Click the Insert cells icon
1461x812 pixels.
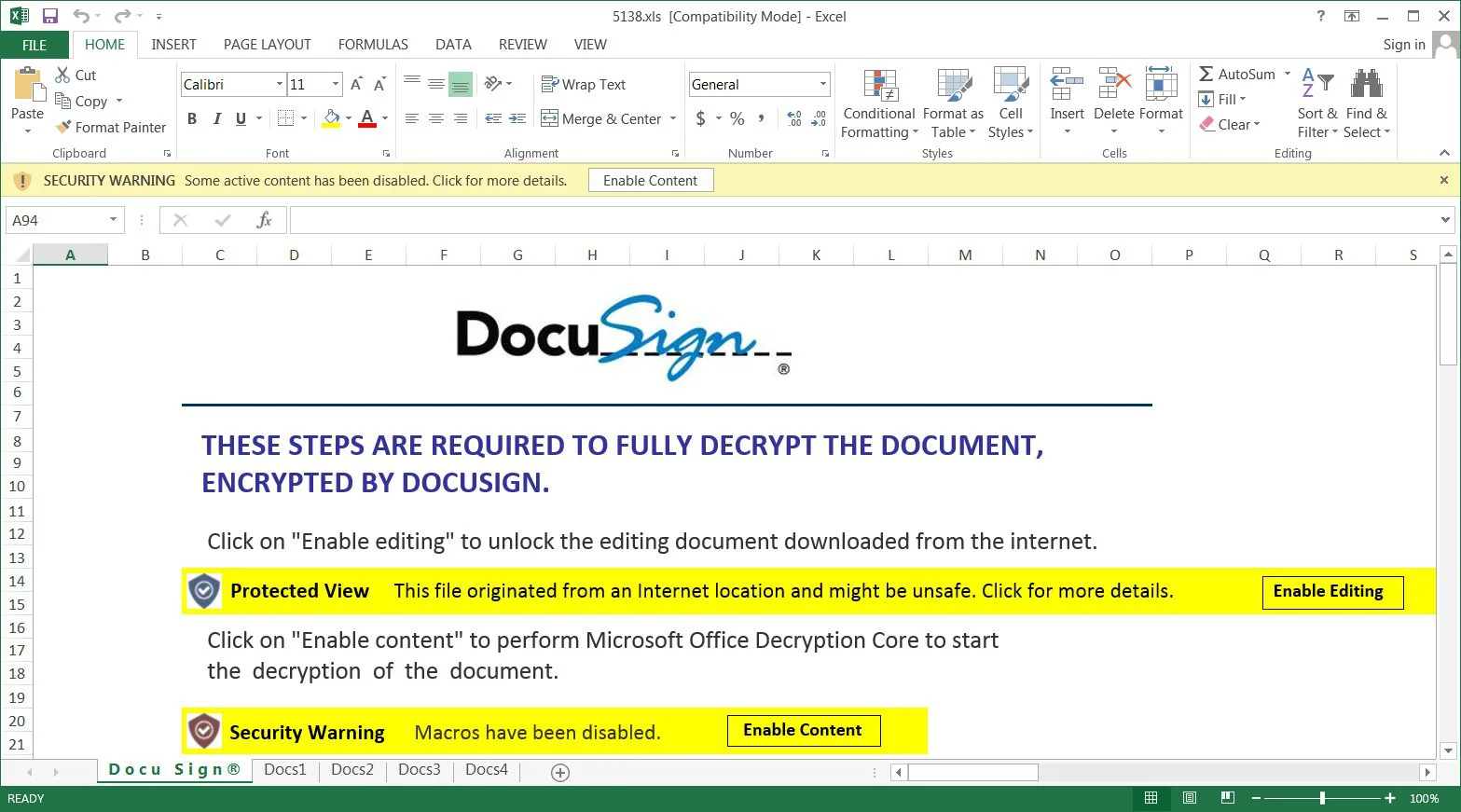coord(1067,84)
